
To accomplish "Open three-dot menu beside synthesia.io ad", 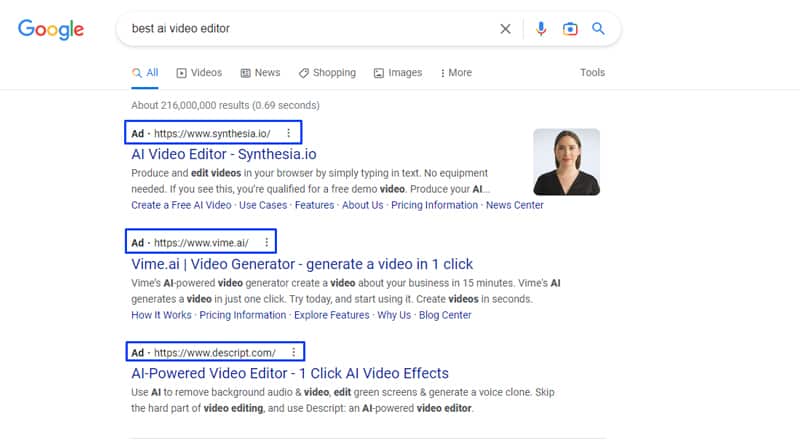I will [289, 133].
